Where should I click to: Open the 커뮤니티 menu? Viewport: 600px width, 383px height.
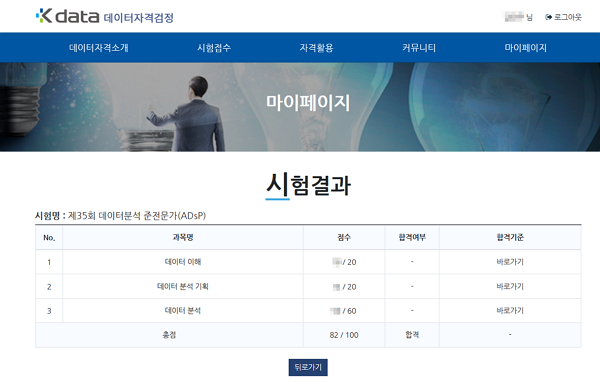click(419, 48)
